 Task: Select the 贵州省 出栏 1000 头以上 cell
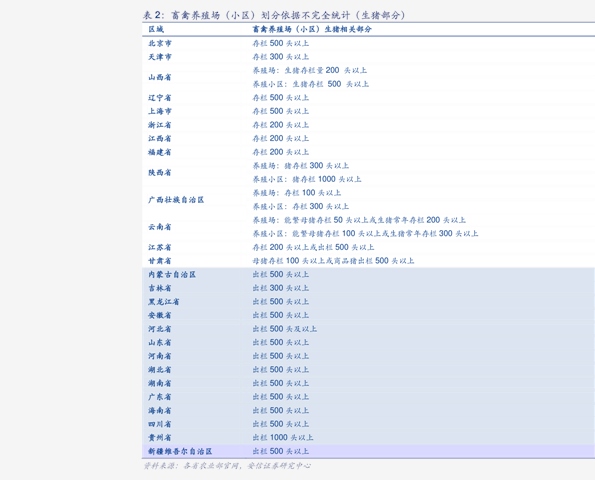pos(283,438)
